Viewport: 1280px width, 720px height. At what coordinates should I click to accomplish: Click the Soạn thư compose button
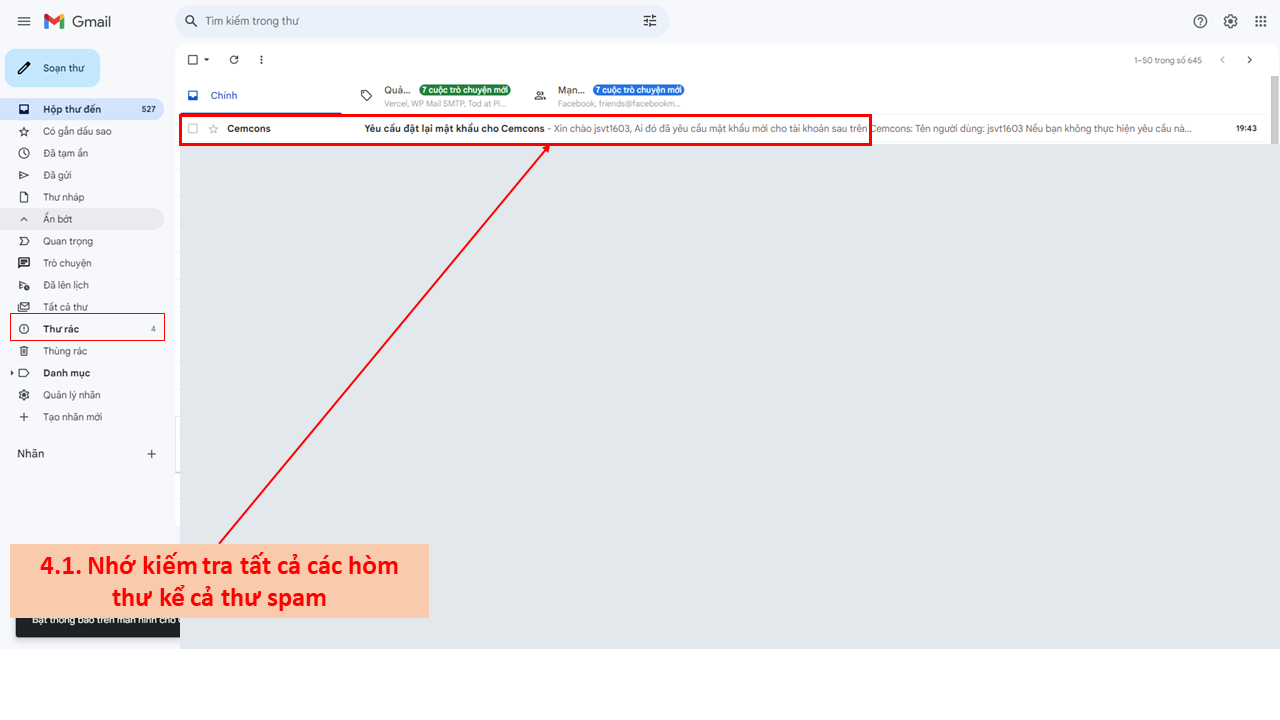click(x=53, y=68)
